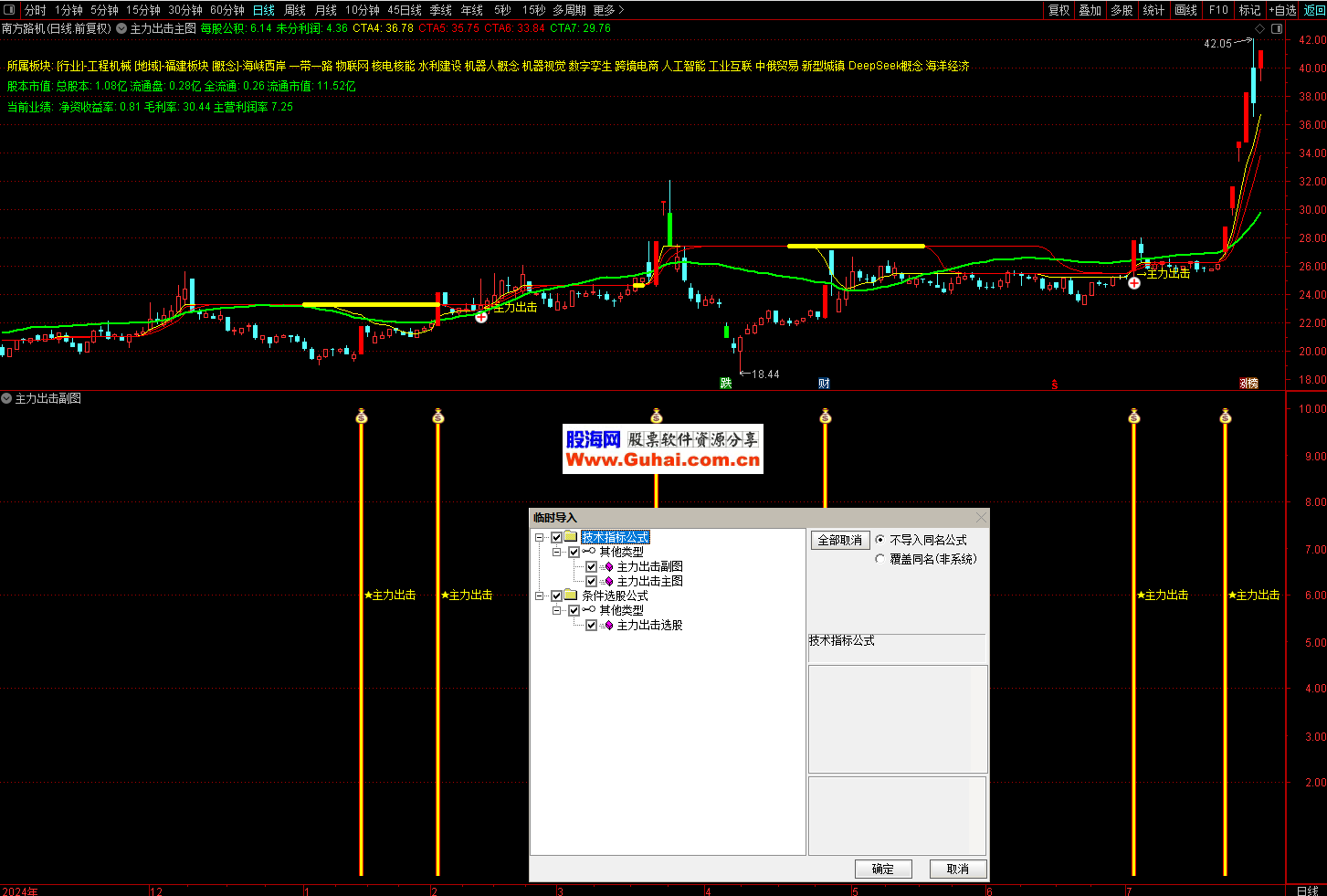This screenshot has width=1327, height=896.
Task: Close the 临时导入 dialog
Action: [981, 518]
